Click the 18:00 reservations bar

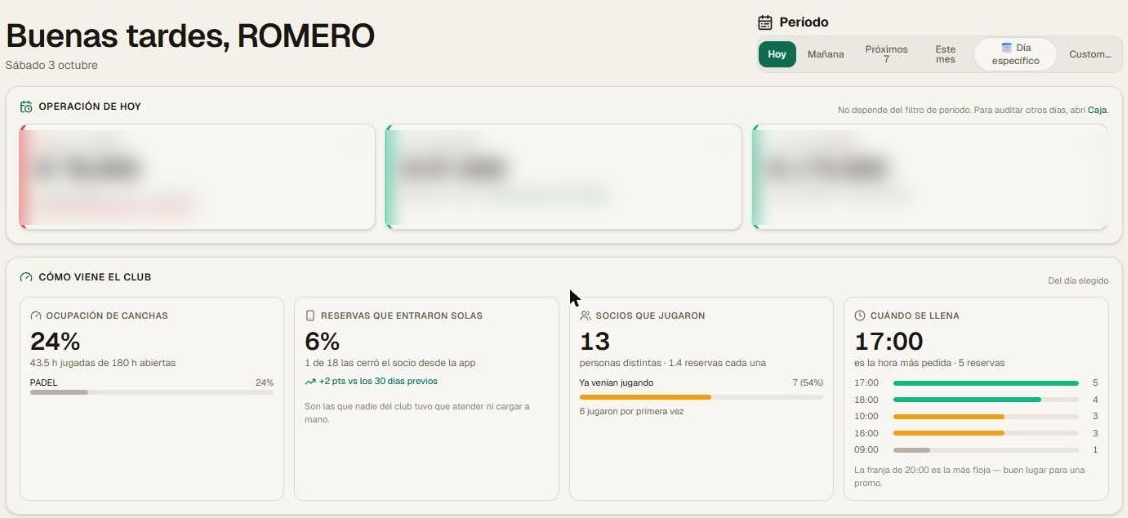click(967, 400)
